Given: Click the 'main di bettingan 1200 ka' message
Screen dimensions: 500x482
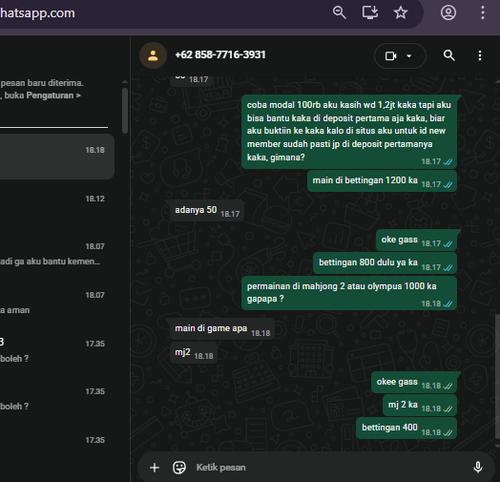Looking at the screenshot, I should click(382, 181).
